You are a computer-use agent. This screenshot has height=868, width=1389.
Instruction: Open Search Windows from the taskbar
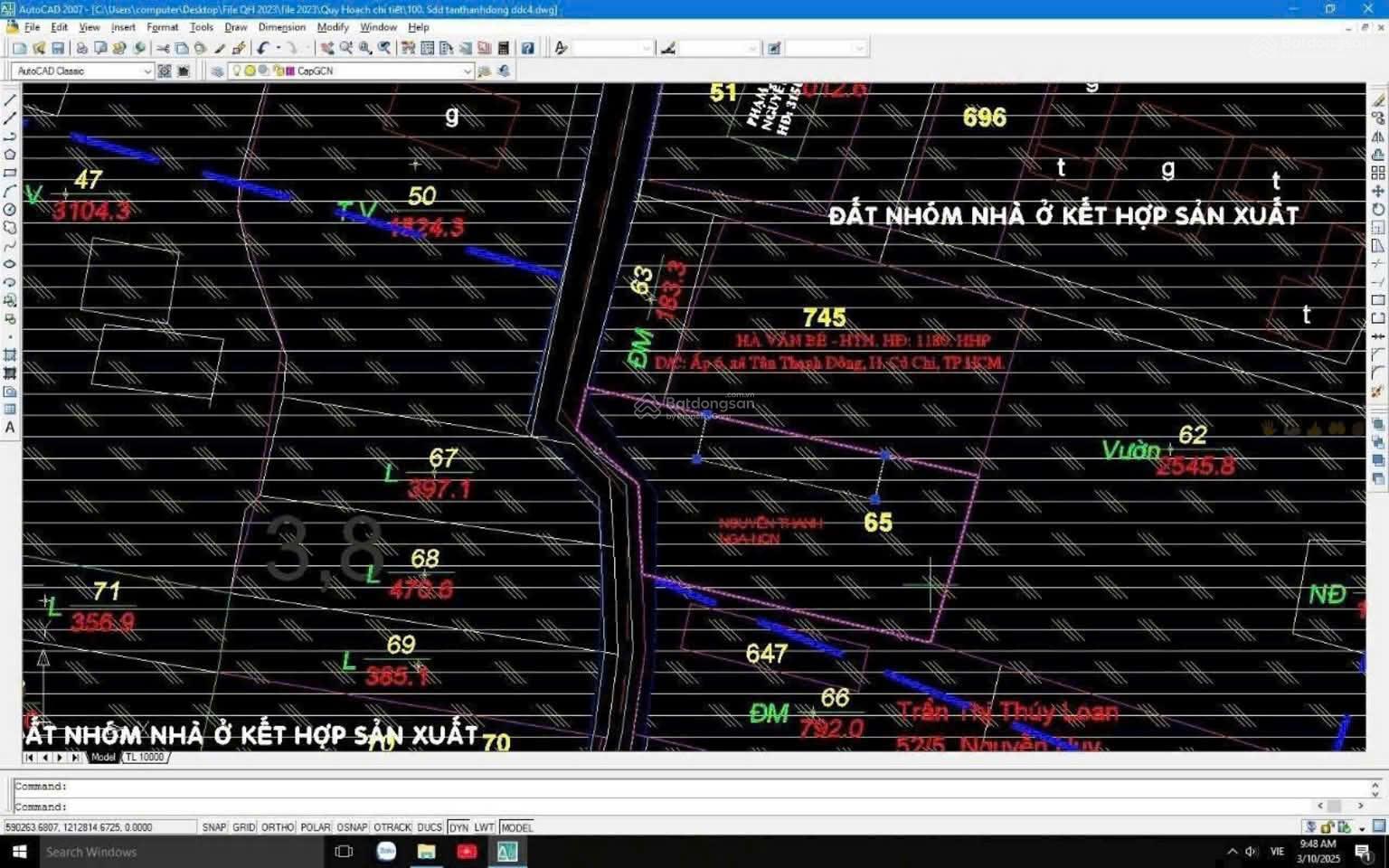(x=90, y=852)
